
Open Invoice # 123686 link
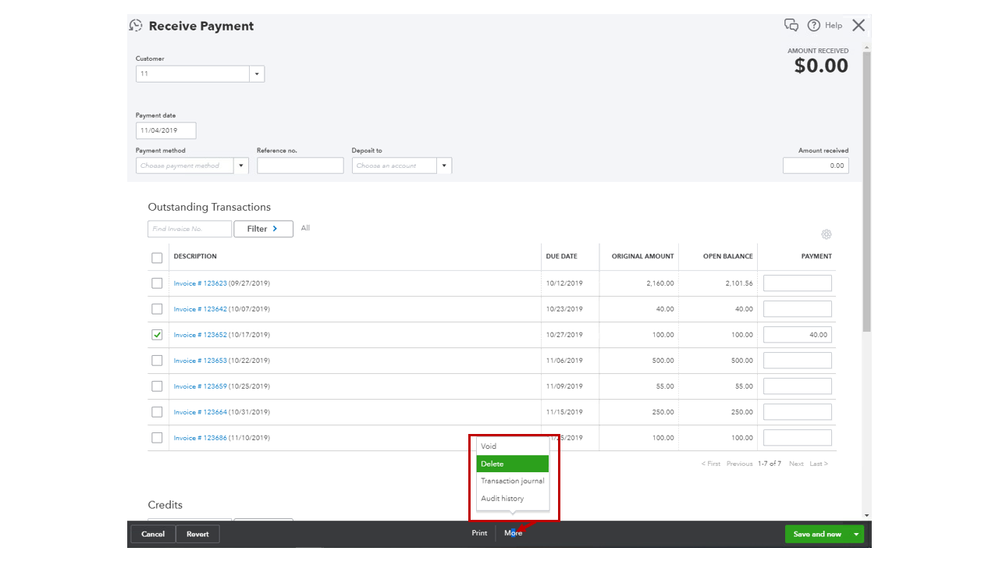tap(200, 438)
